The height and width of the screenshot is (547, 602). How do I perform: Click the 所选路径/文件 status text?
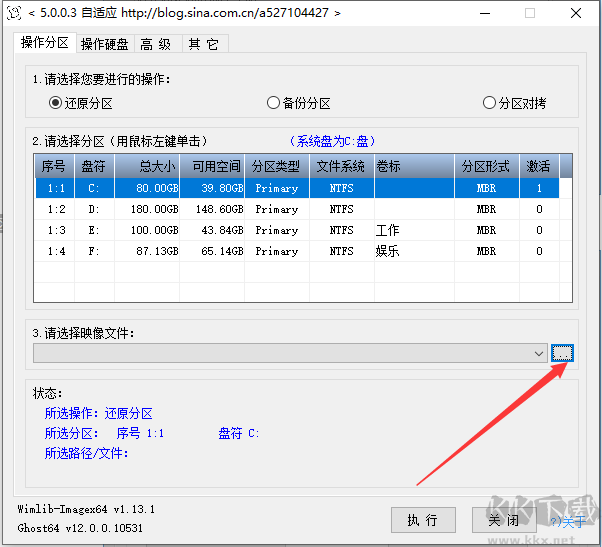point(86,453)
